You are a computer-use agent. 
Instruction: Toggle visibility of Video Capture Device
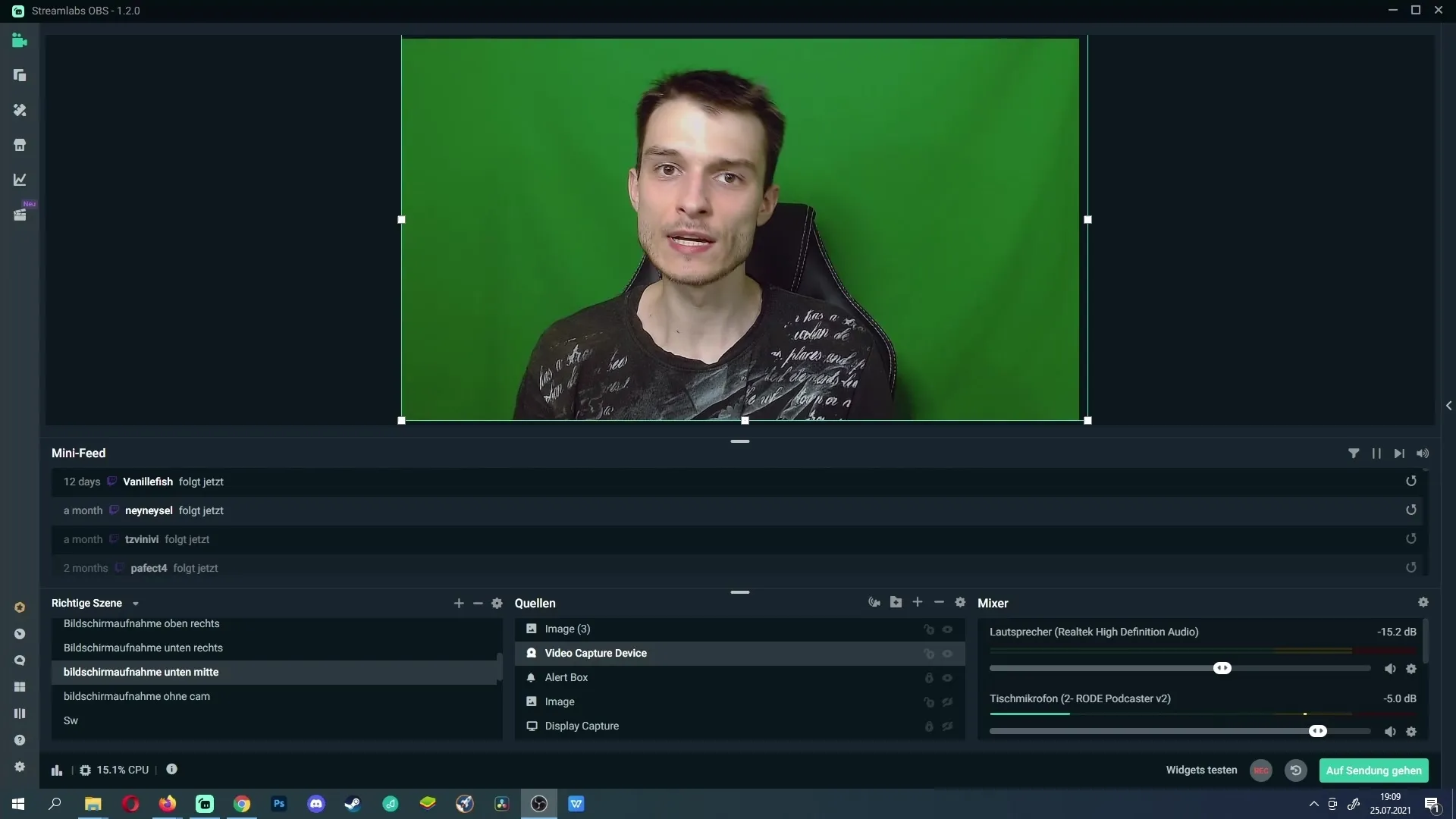click(x=947, y=654)
